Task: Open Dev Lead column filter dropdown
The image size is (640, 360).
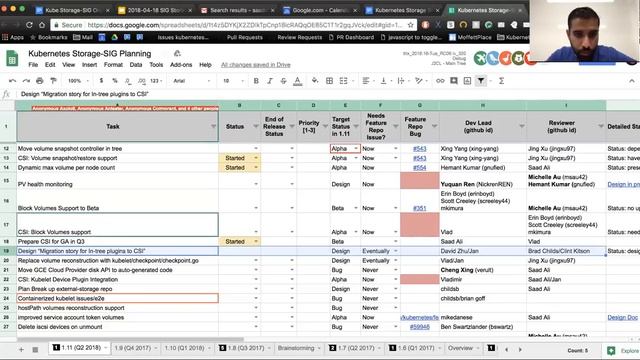Action: click(x=522, y=127)
